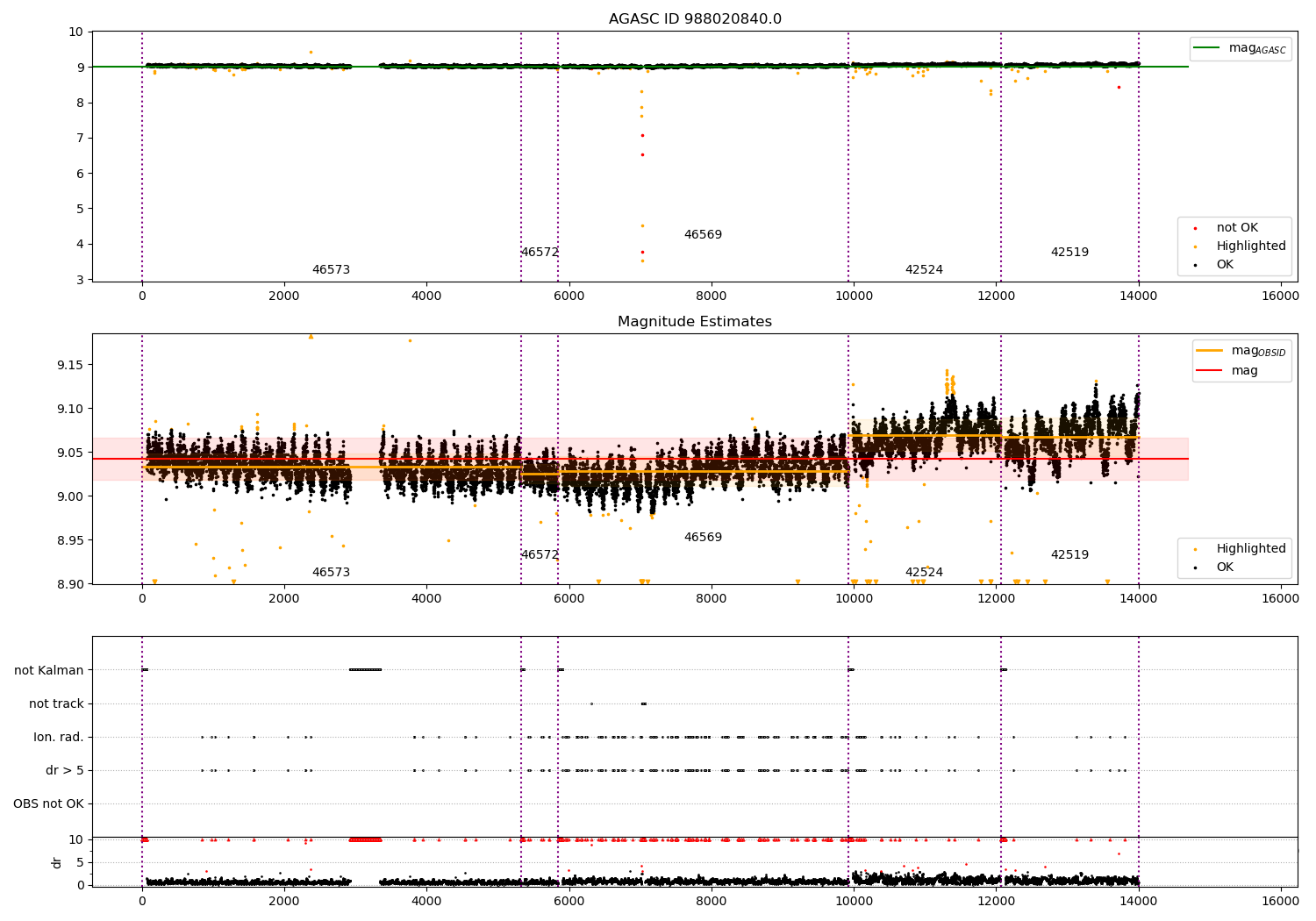Click y-axis tick "4" in top plot
The image size is (1316, 921).
[x=80, y=245]
